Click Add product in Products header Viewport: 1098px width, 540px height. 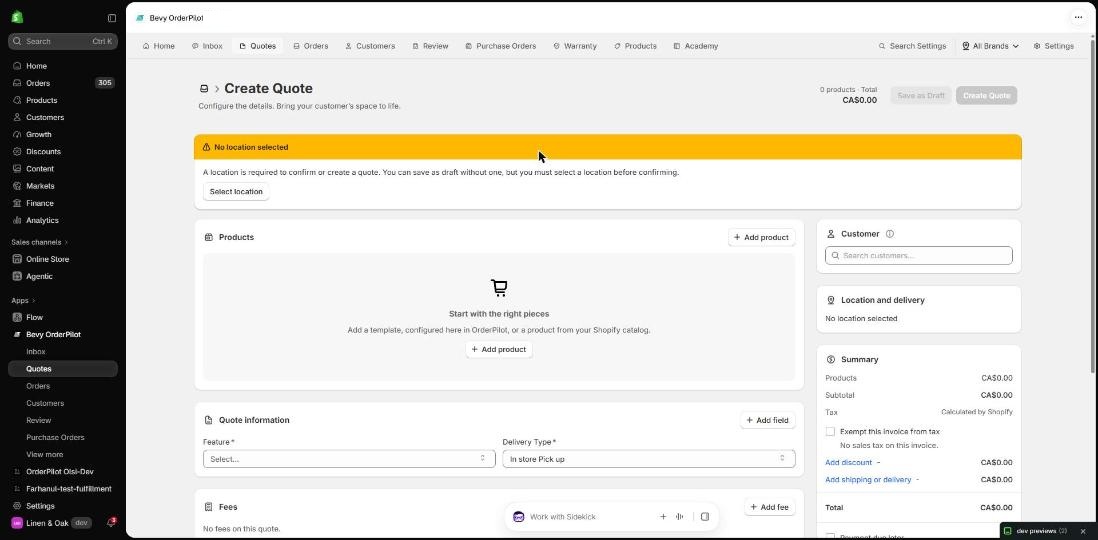[761, 237]
